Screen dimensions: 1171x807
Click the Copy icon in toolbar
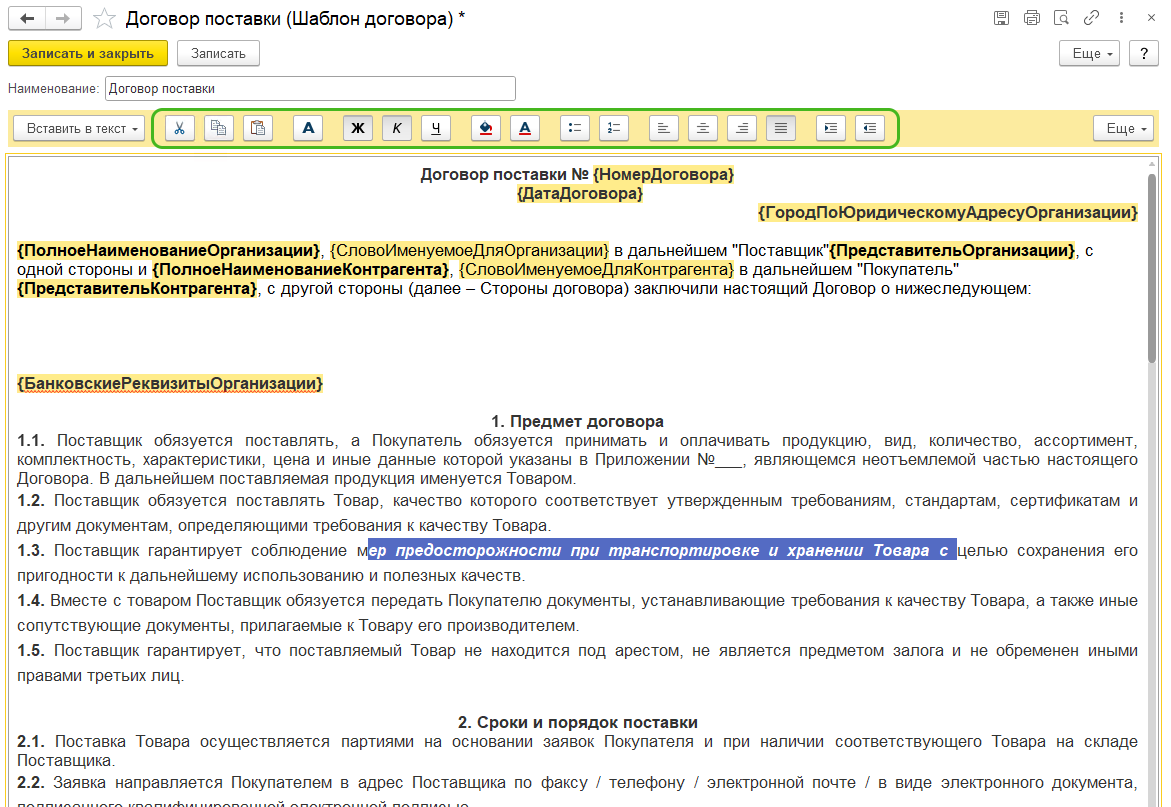pyautogui.click(x=218, y=128)
